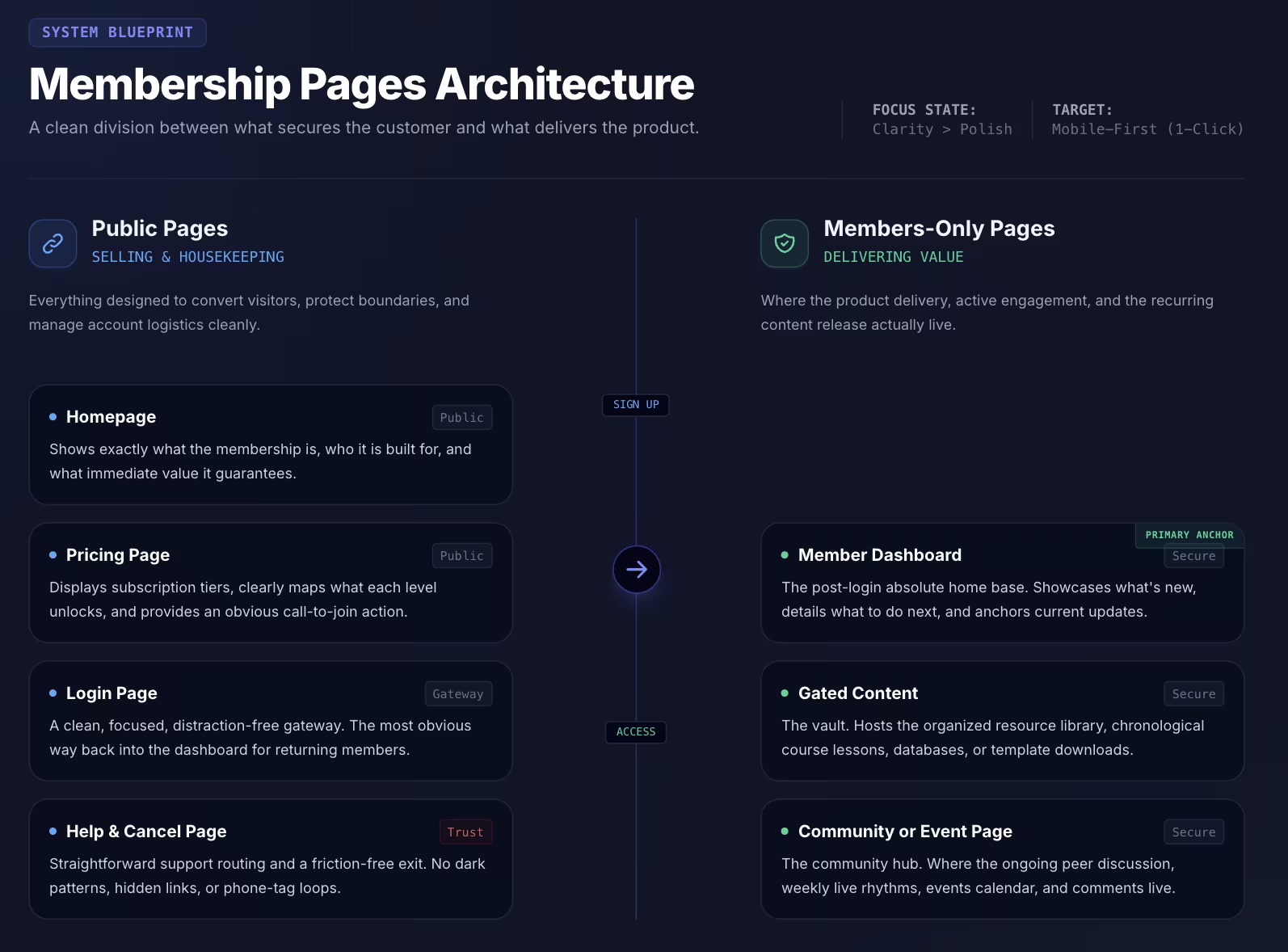
Task: Click the TARGET label
Action: tap(1083, 110)
